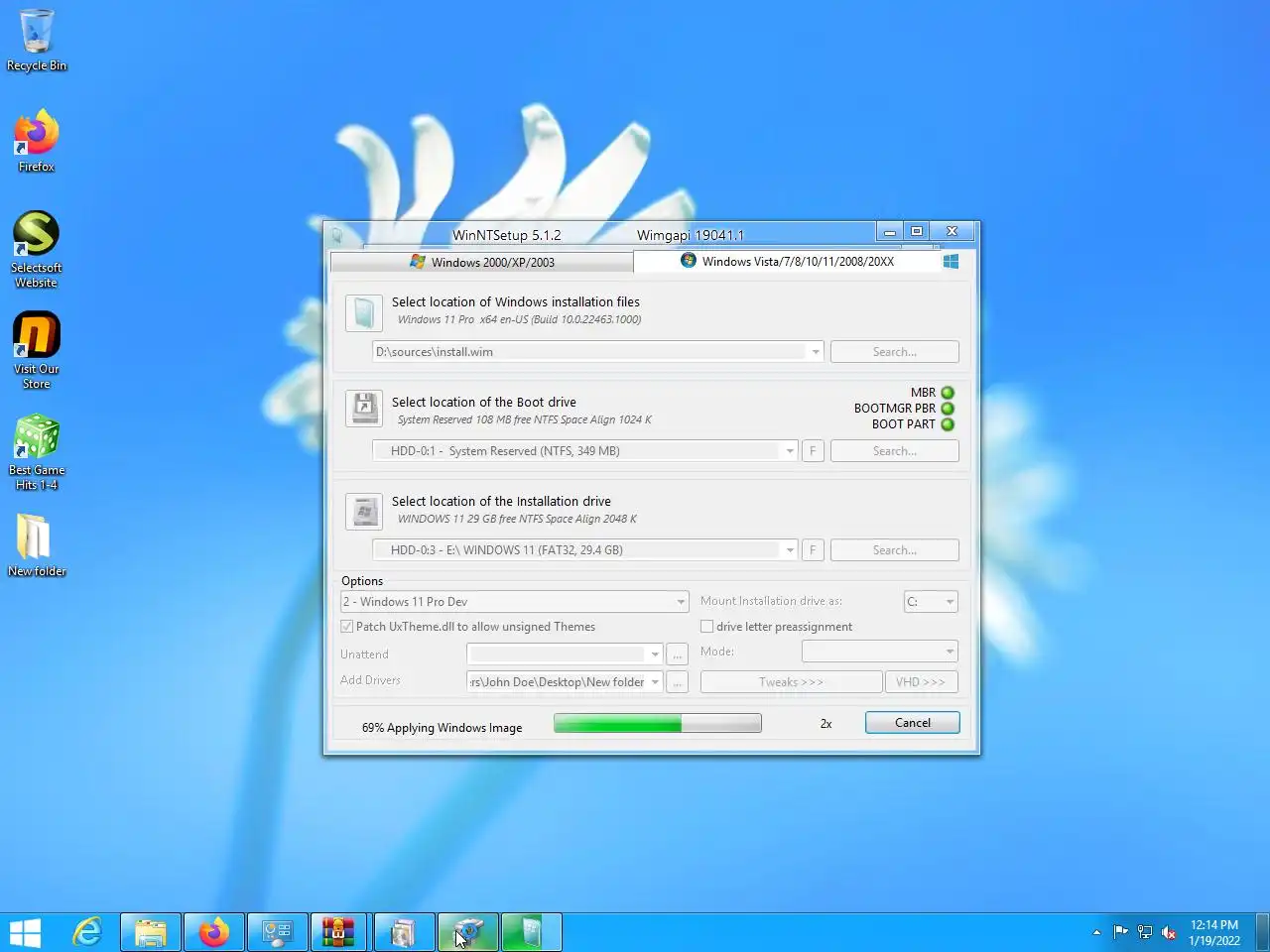Switch to the WinNTSetup taskbar button

532,932
